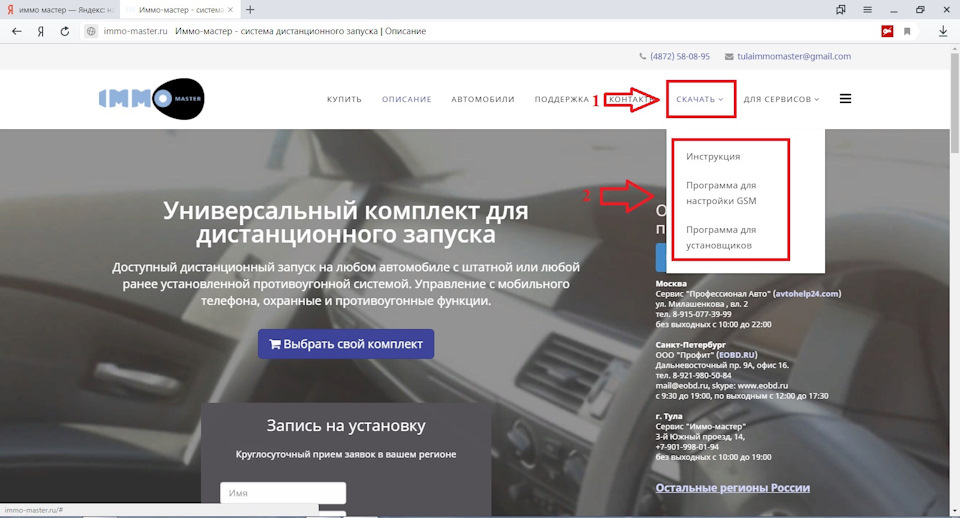Click the 'Москва' city label
The image size is (960, 518).
(x=671, y=283)
